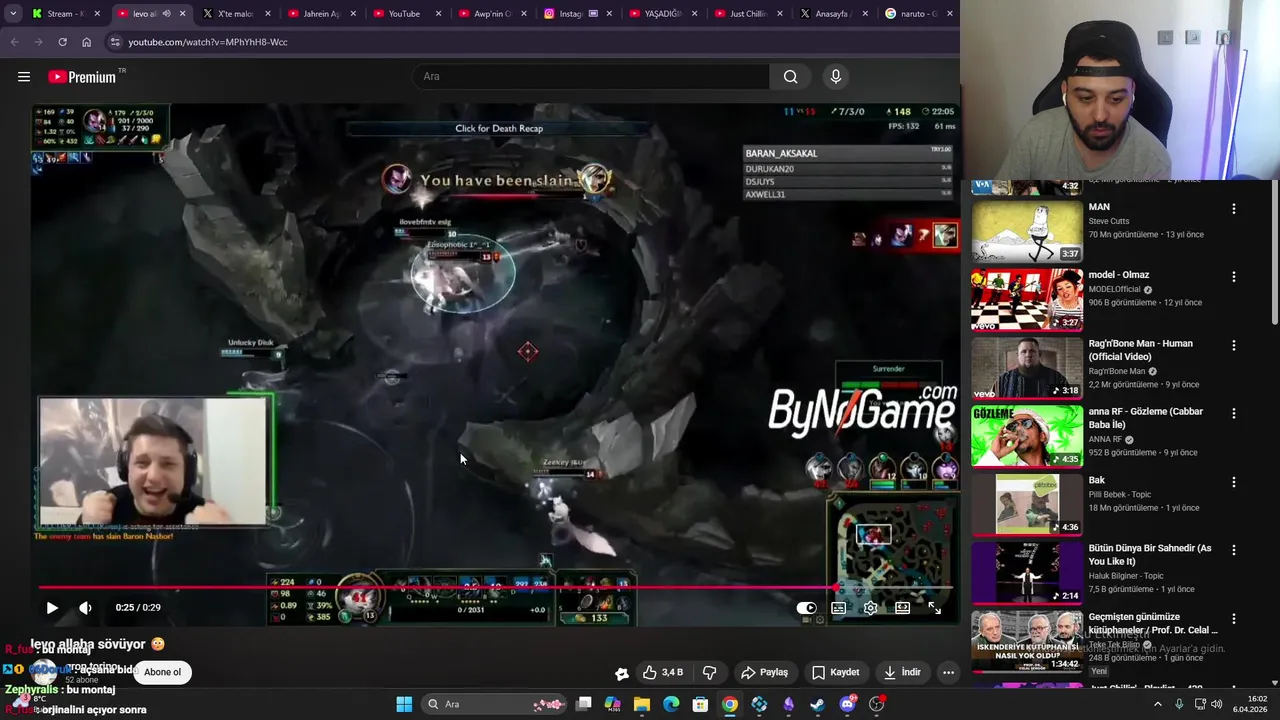Open options menu for 'Bak' video
Screen dimensions: 1280x720
tap(1233, 482)
